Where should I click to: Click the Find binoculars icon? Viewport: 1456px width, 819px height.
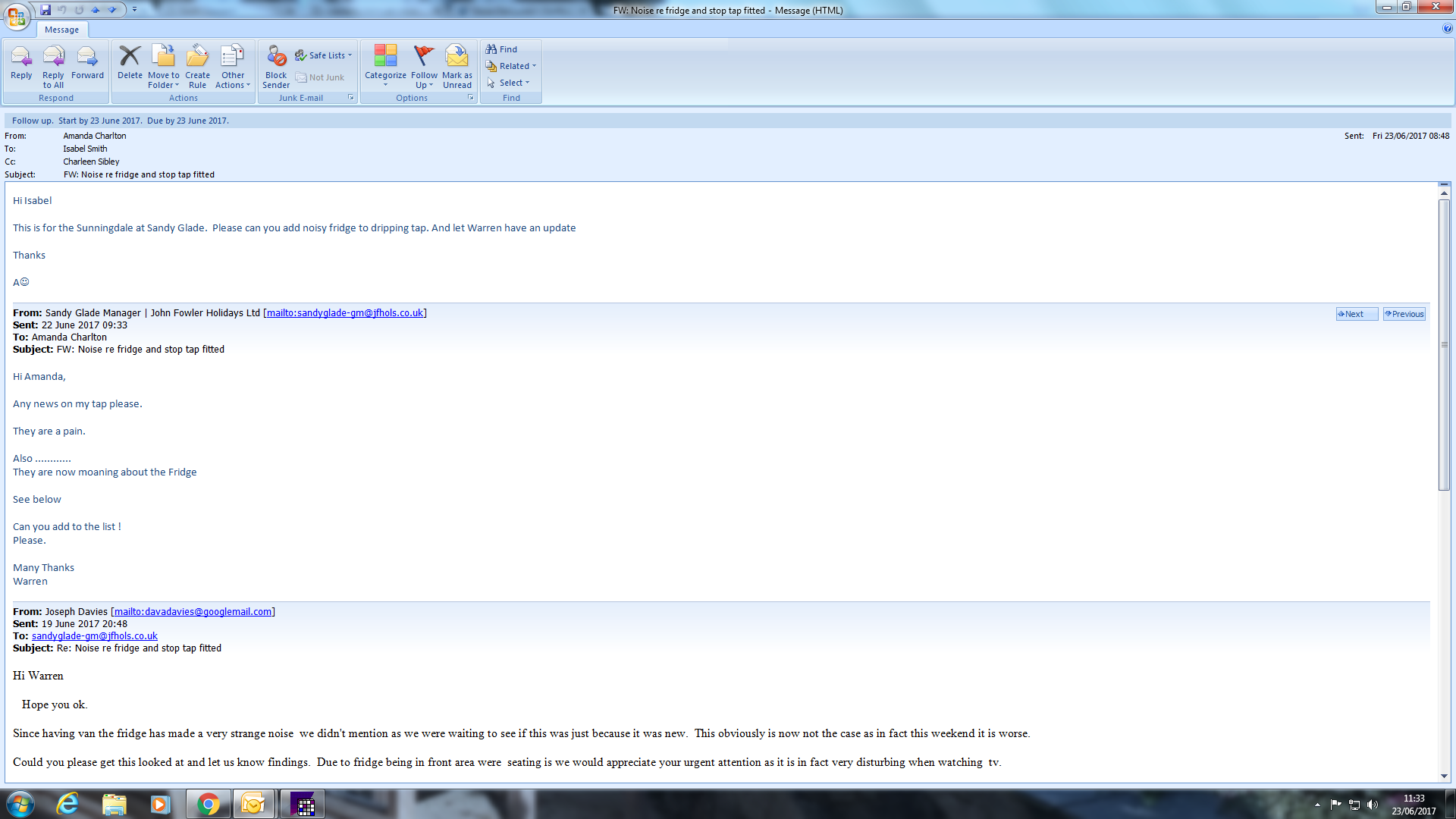coord(491,49)
